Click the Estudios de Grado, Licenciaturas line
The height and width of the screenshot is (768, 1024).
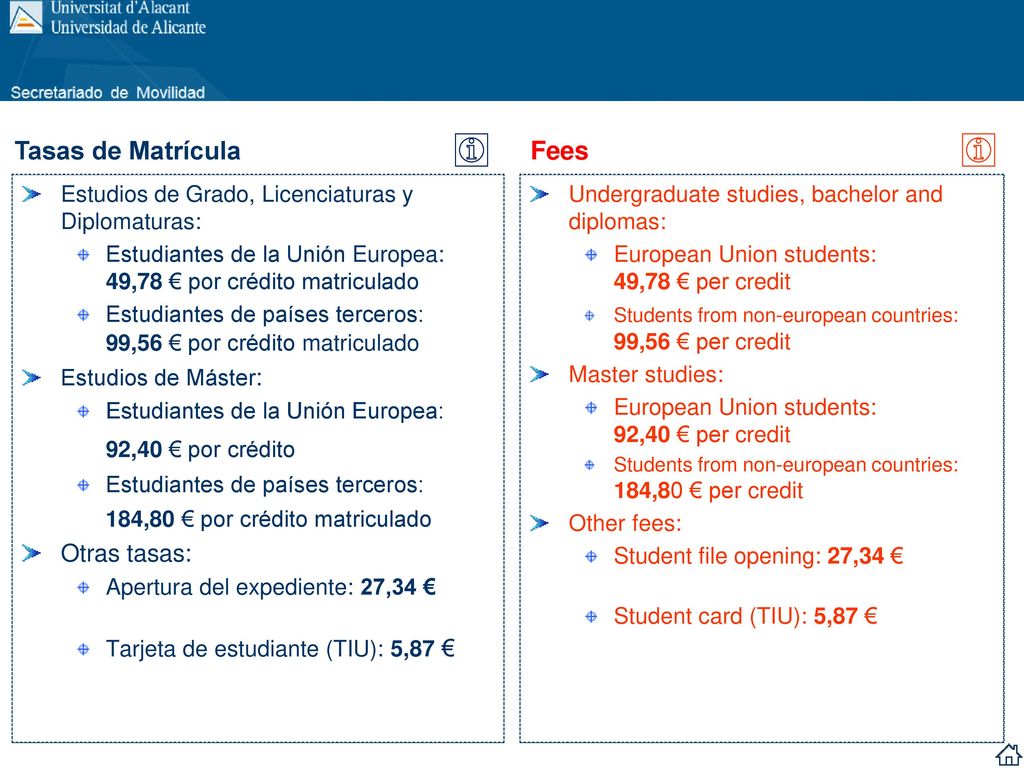[x=236, y=195]
